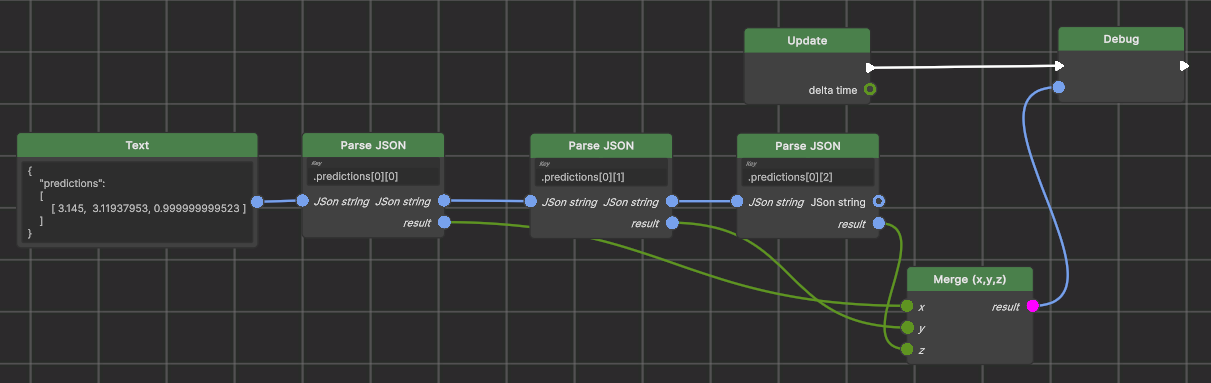Click the Debug node blue data input port
Viewport: 1211px width, 383px height.
1059,88
